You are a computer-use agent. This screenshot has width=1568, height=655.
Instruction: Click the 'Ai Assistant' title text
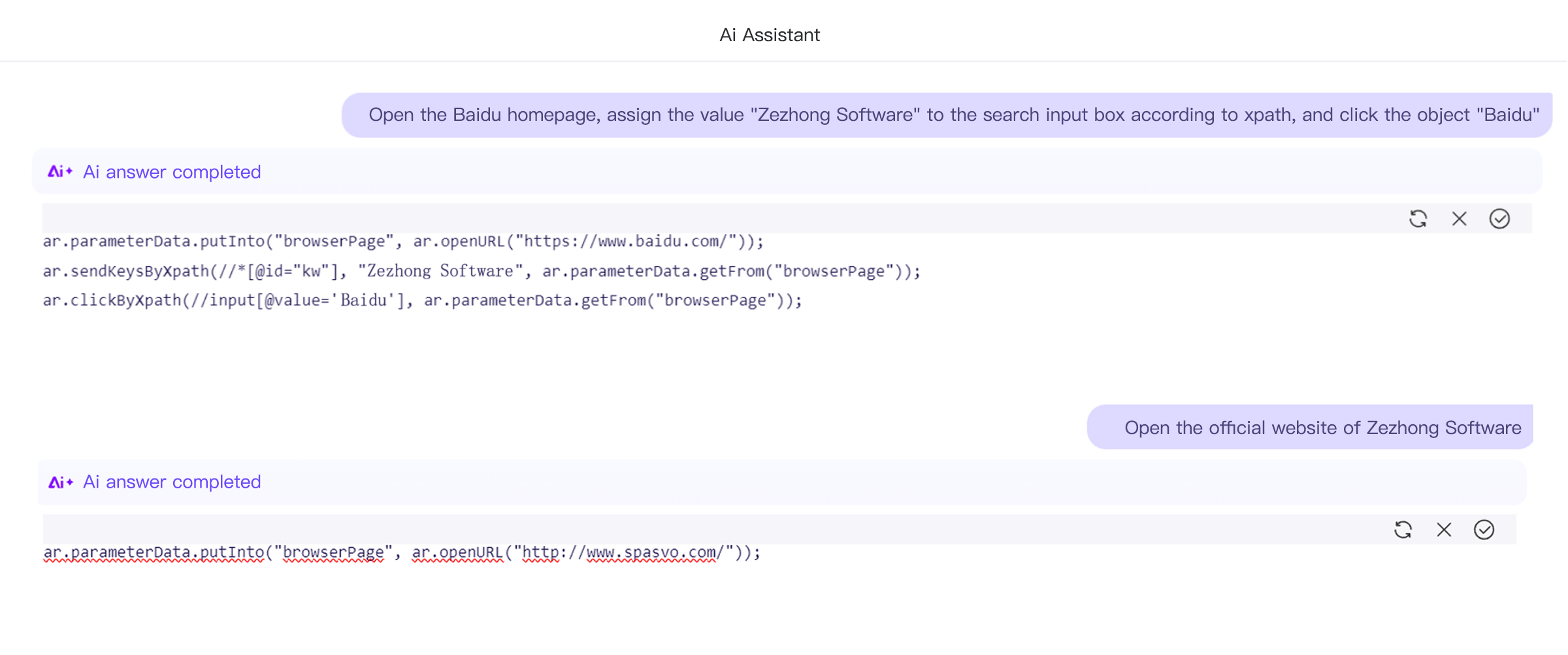(x=769, y=34)
